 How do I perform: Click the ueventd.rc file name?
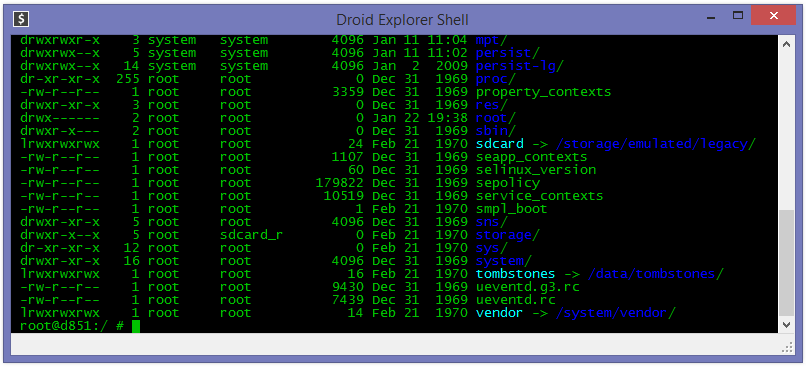[516, 300]
